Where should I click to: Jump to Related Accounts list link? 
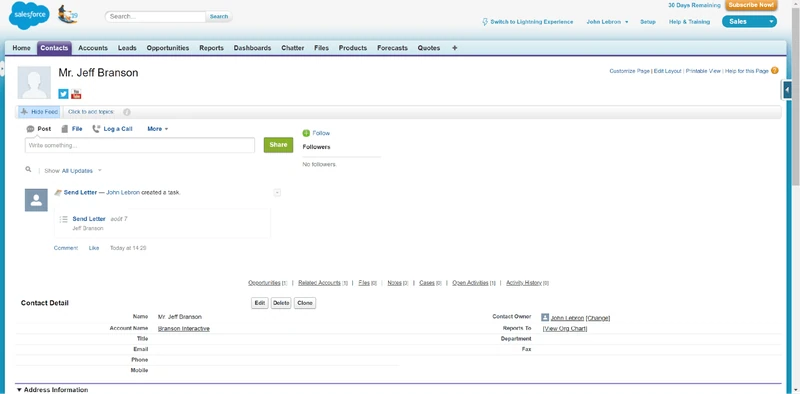coord(319,283)
